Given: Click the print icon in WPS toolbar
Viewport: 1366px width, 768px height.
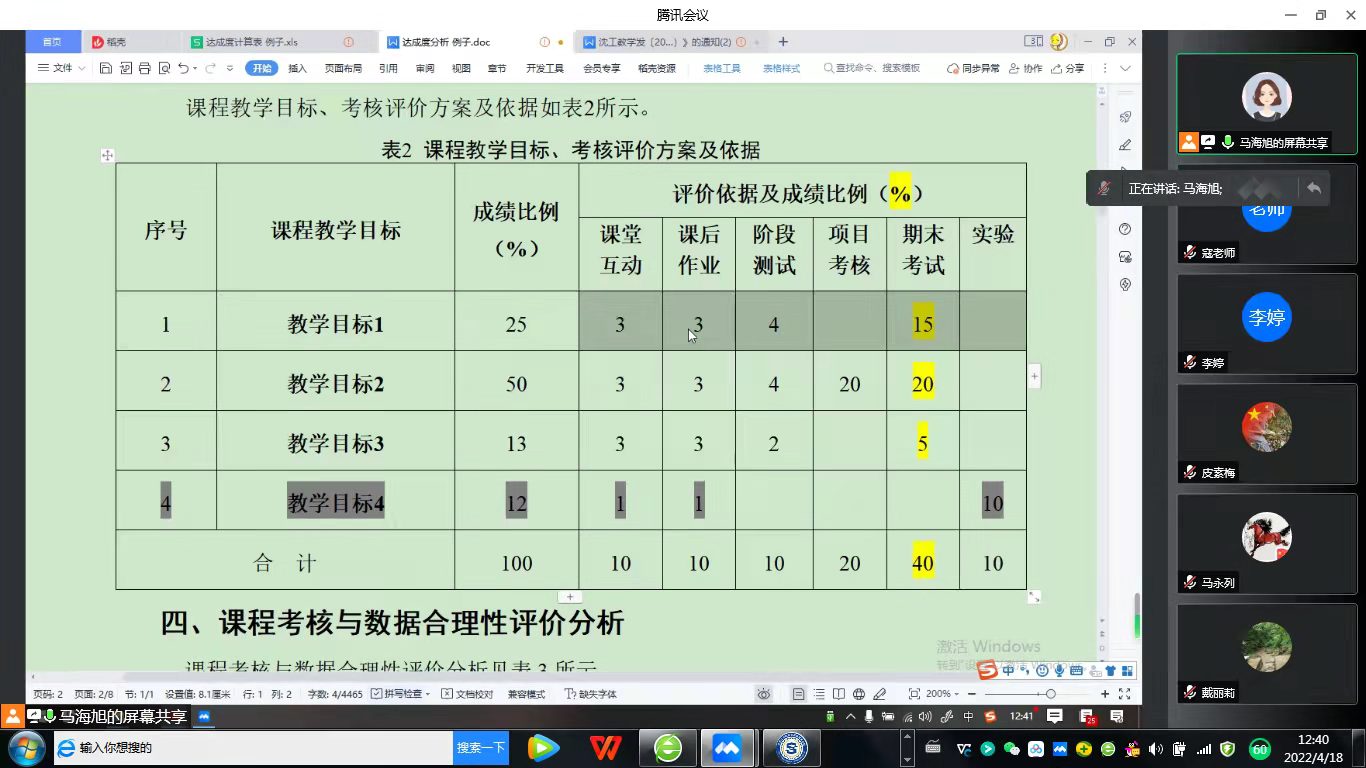Looking at the screenshot, I should click(x=145, y=68).
